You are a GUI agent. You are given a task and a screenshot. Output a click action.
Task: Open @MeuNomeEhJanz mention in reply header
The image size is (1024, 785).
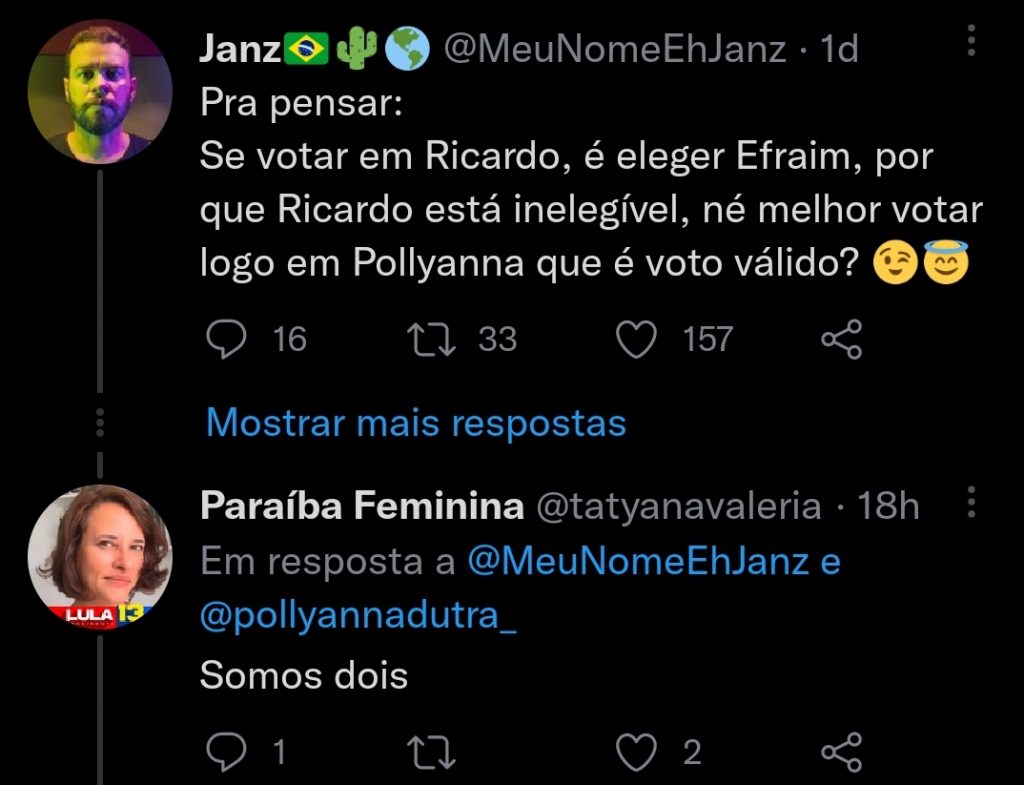638,562
